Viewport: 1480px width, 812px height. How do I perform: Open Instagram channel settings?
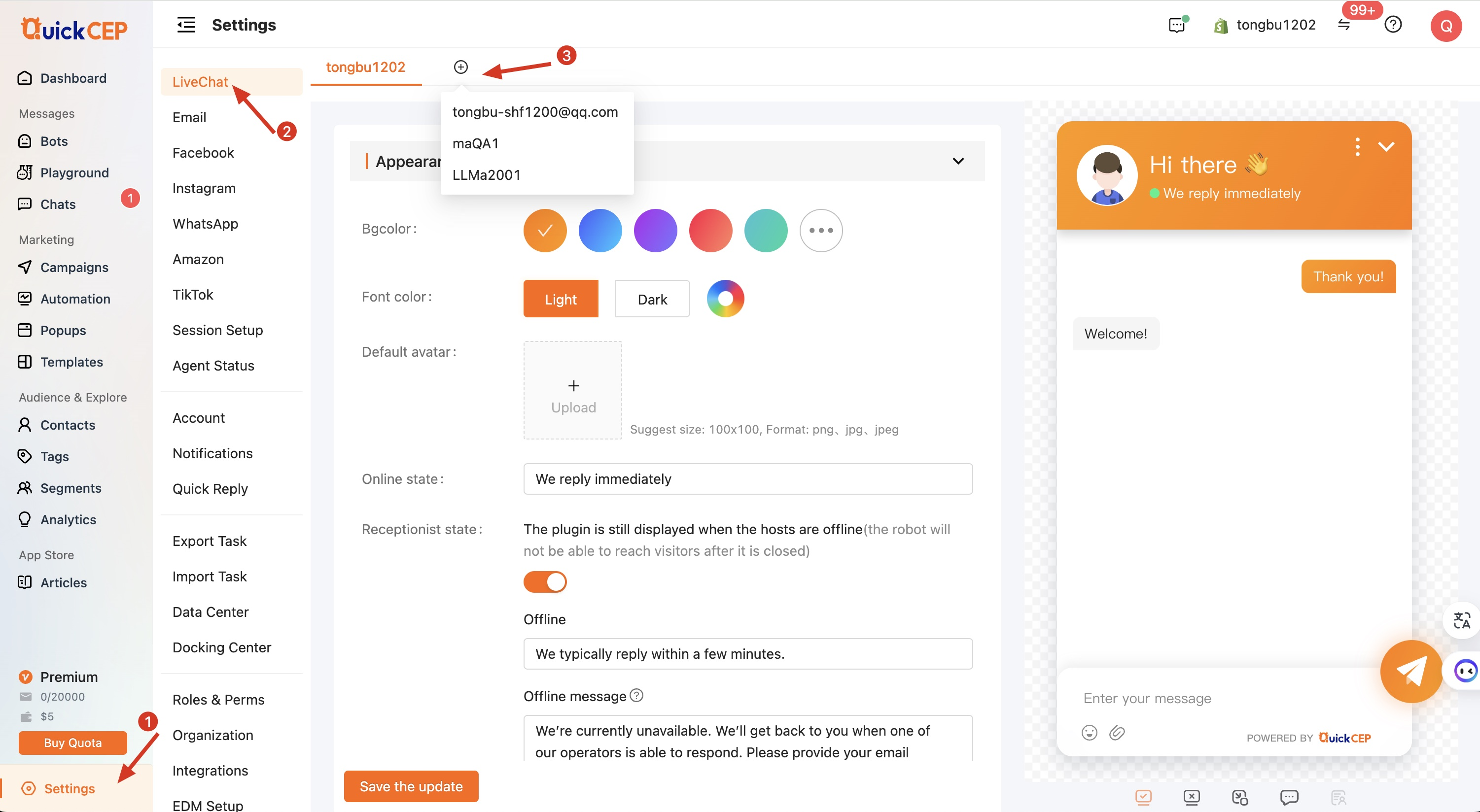pos(204,189)
